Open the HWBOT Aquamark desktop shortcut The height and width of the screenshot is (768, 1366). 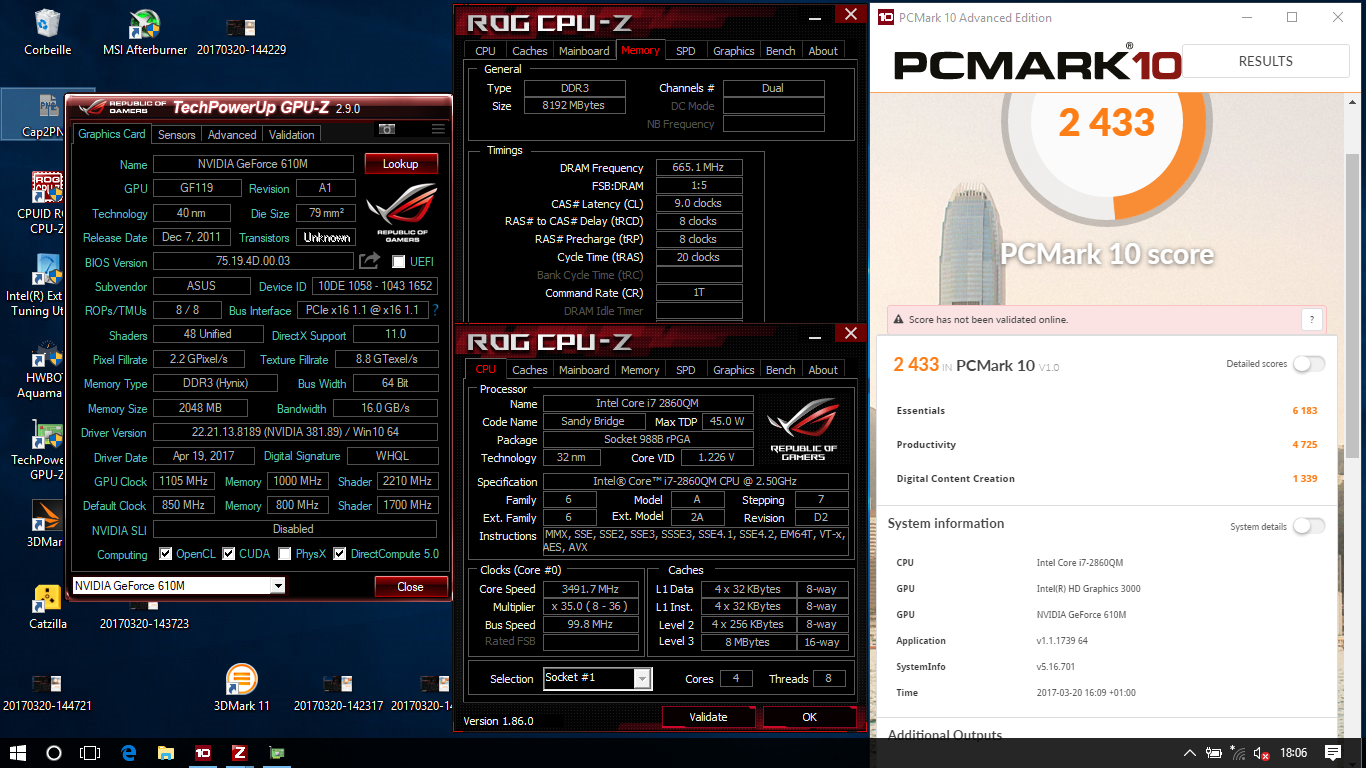coord(45,368)
